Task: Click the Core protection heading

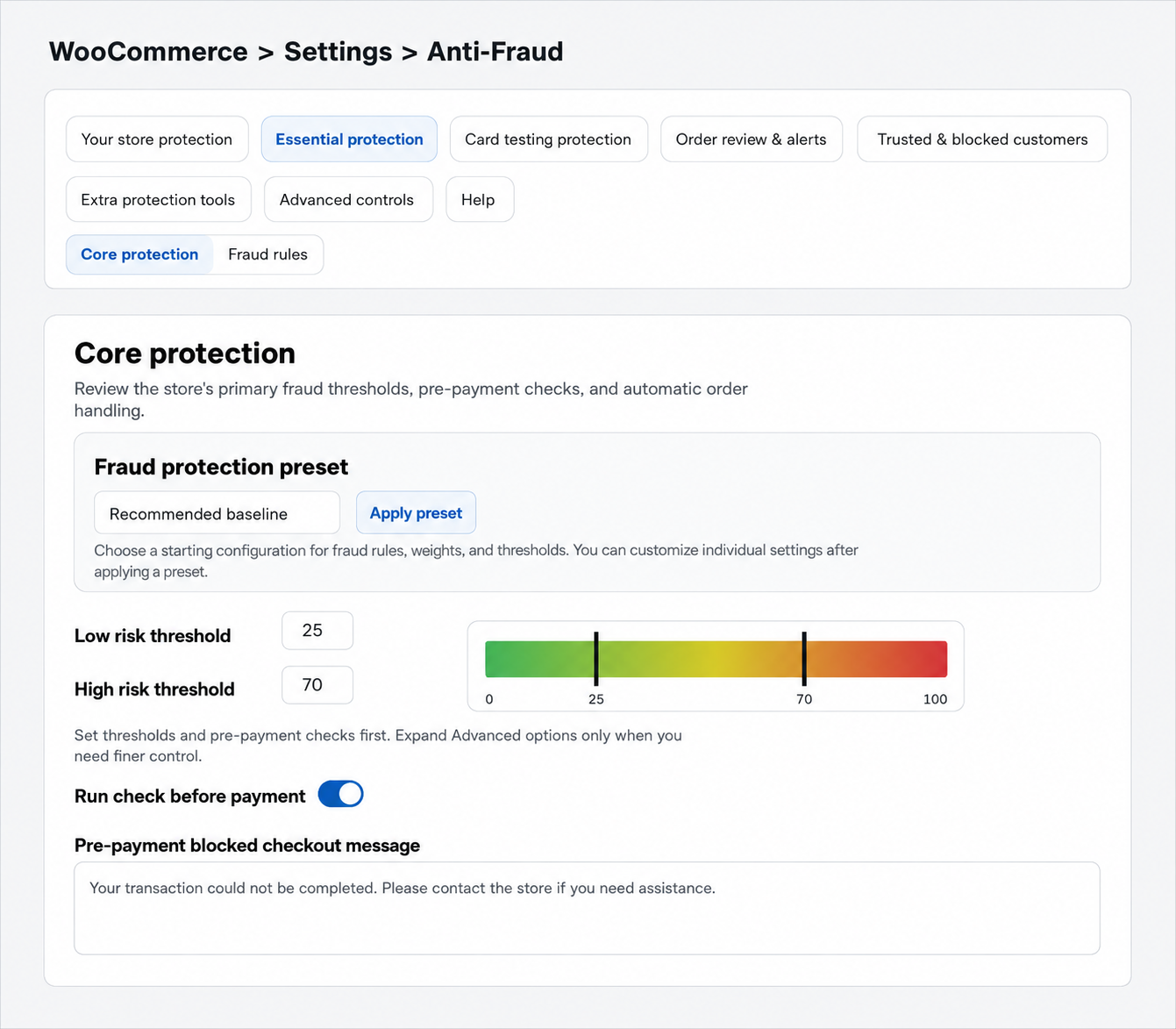Action: tap(185, 353)
